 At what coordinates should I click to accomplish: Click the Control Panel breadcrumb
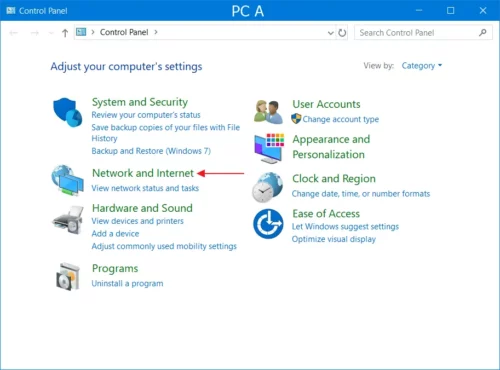click(x=124, y=32)
